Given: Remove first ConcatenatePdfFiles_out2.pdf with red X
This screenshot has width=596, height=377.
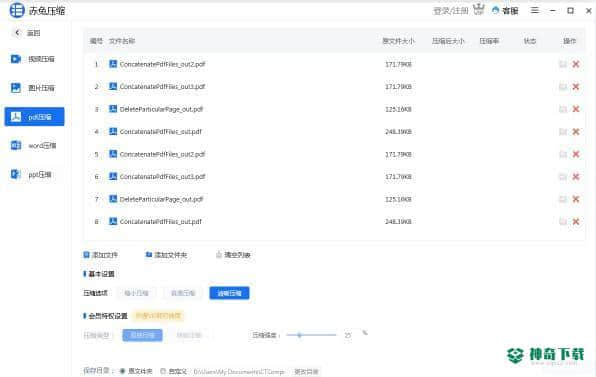Looking at the screenshot, I should (x=576, y=64).
